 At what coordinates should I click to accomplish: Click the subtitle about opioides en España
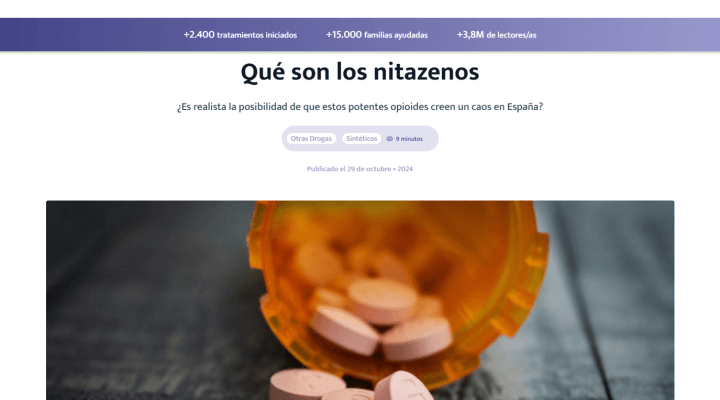pos(360,107)
